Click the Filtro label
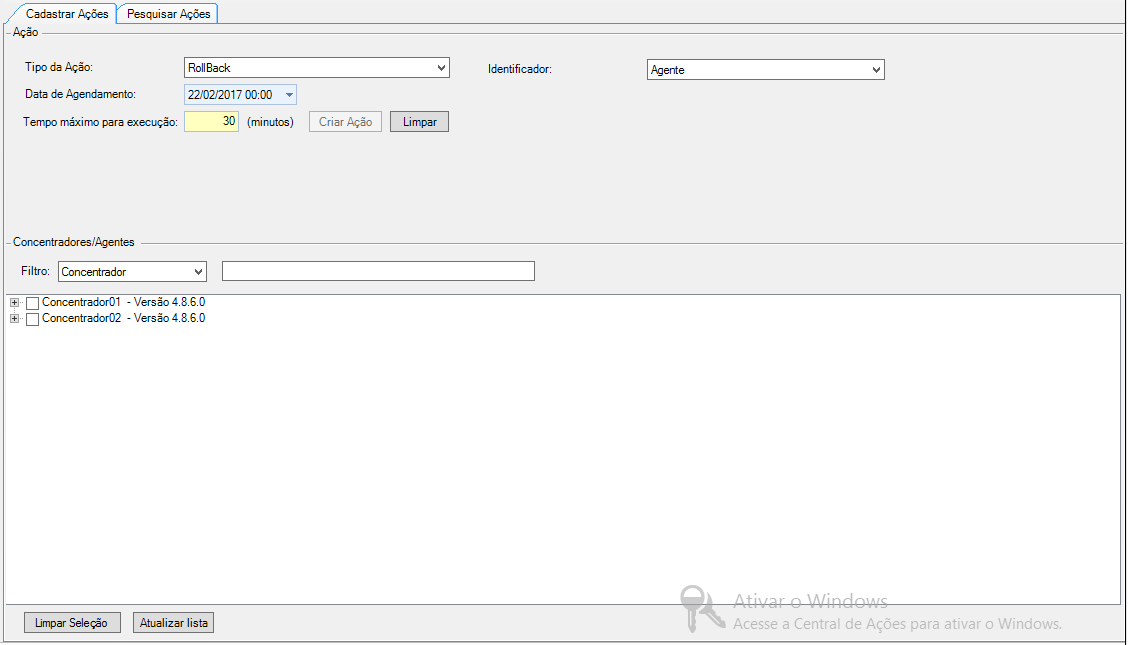 coord(35,271)
